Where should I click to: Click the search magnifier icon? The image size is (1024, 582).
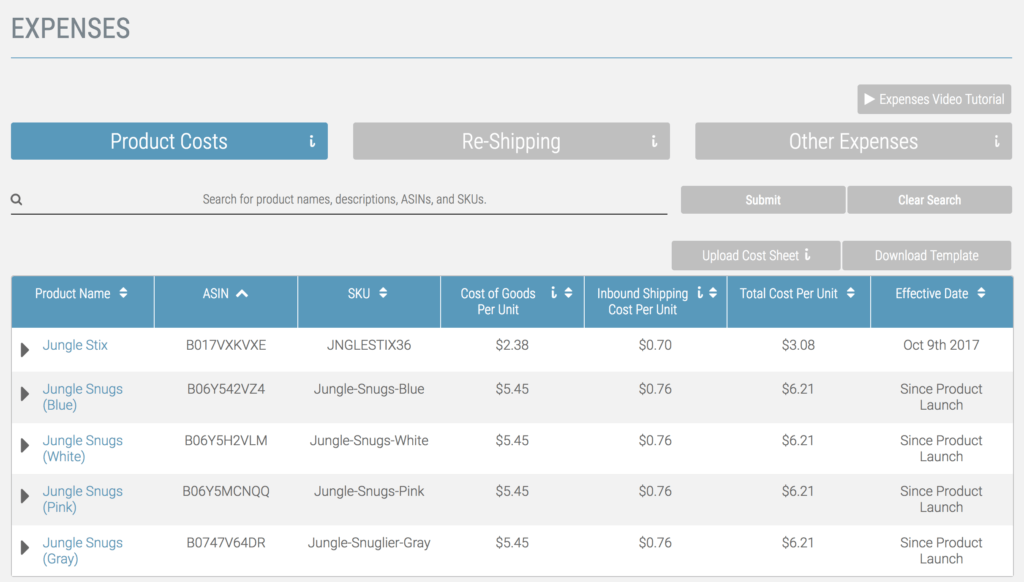(x=16, y=199)
